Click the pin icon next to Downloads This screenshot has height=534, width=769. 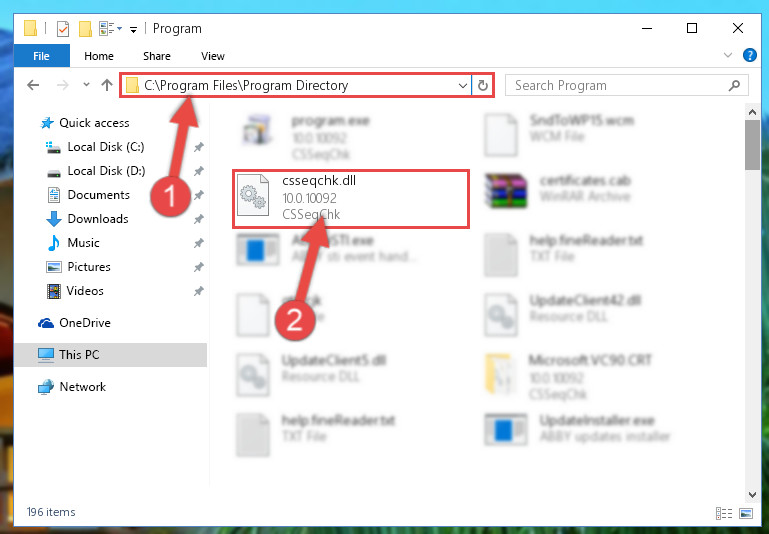(x=198, y=219)
